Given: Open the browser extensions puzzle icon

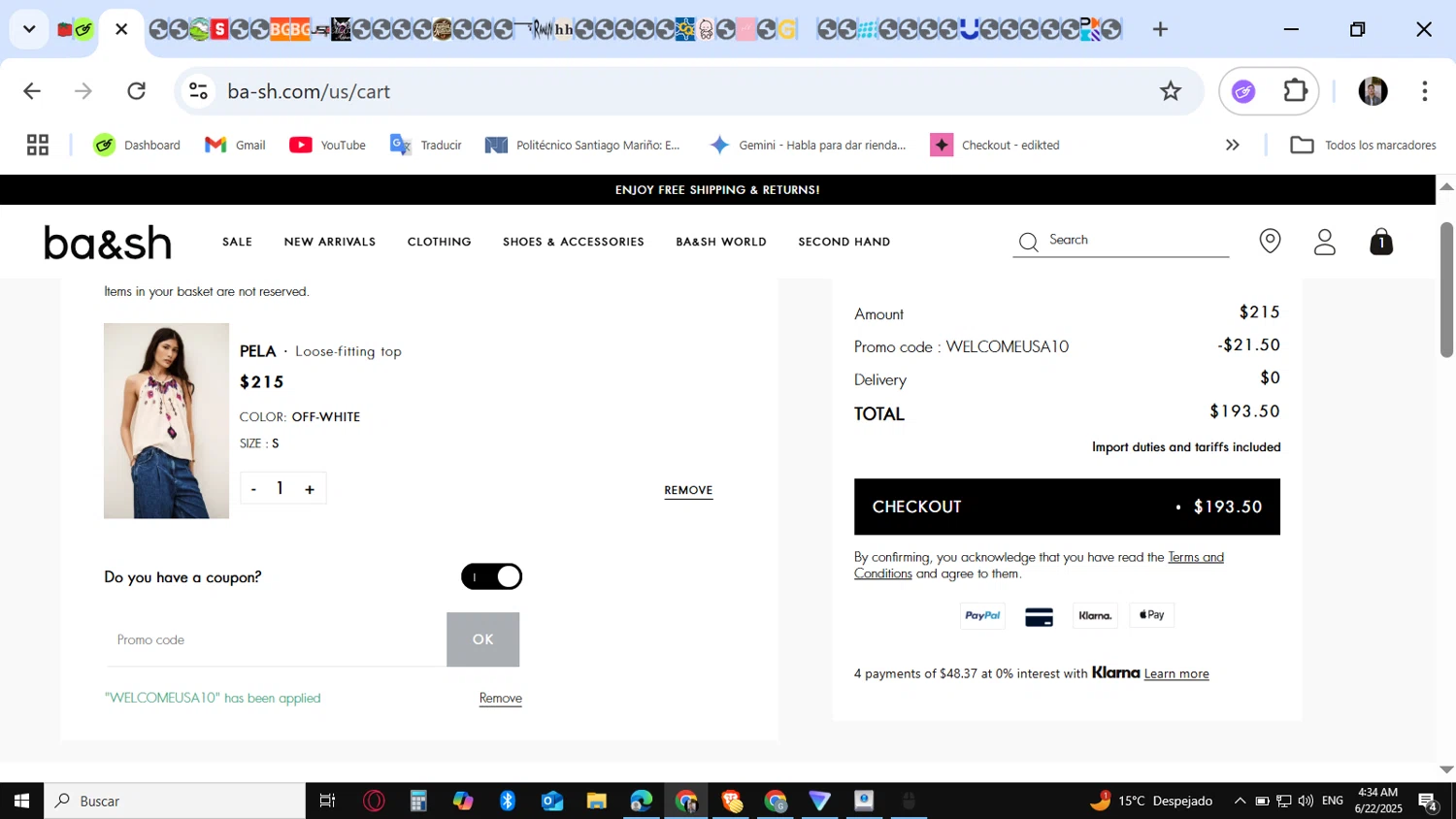Looking at the screenshot, I should tap(1296, 91).
